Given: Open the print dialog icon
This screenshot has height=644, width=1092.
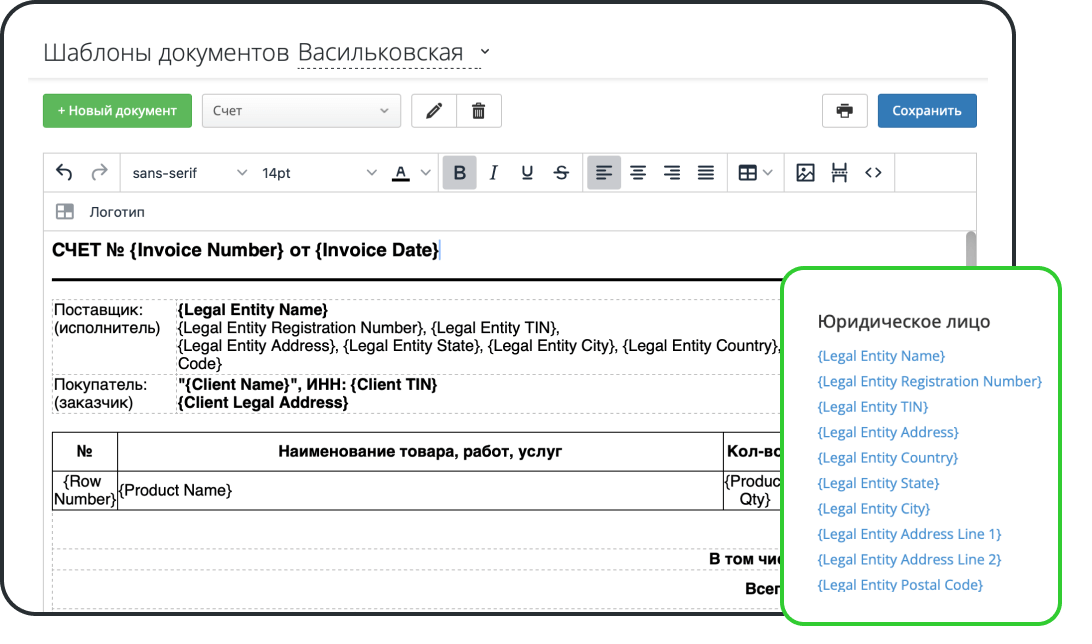Looking at the screenshot, I should [x=845, y=110].
